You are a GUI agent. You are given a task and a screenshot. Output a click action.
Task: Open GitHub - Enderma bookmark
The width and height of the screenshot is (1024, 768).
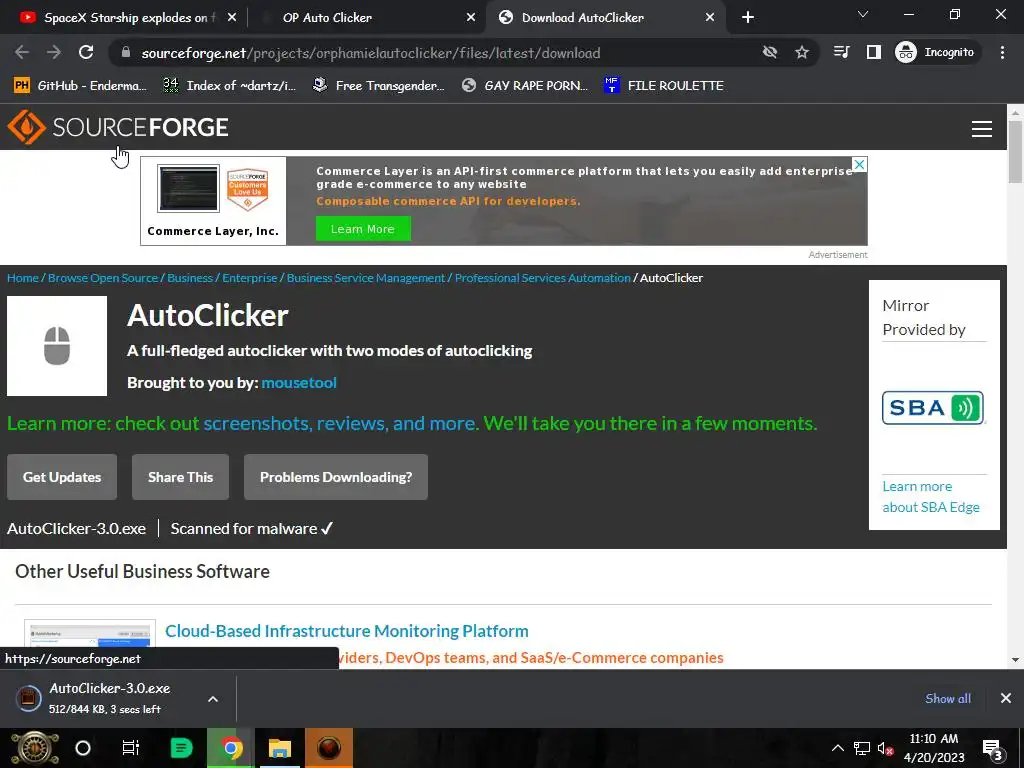(x=80, y=86)
